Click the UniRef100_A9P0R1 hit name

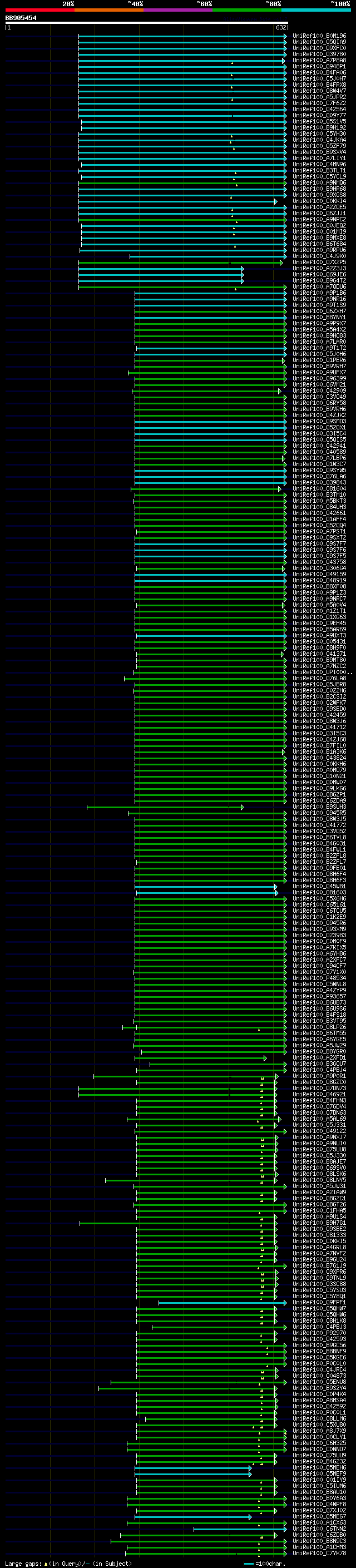319,1076
